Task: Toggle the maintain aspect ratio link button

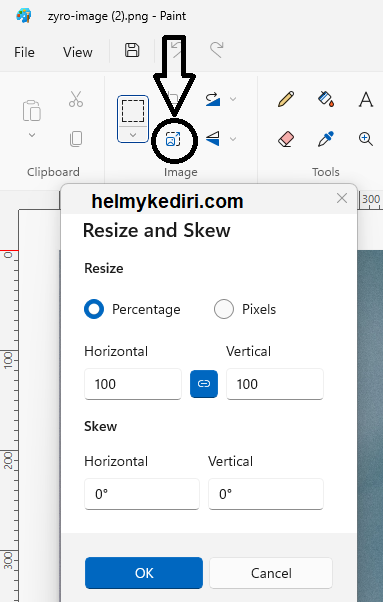Action: pos(204,384)
